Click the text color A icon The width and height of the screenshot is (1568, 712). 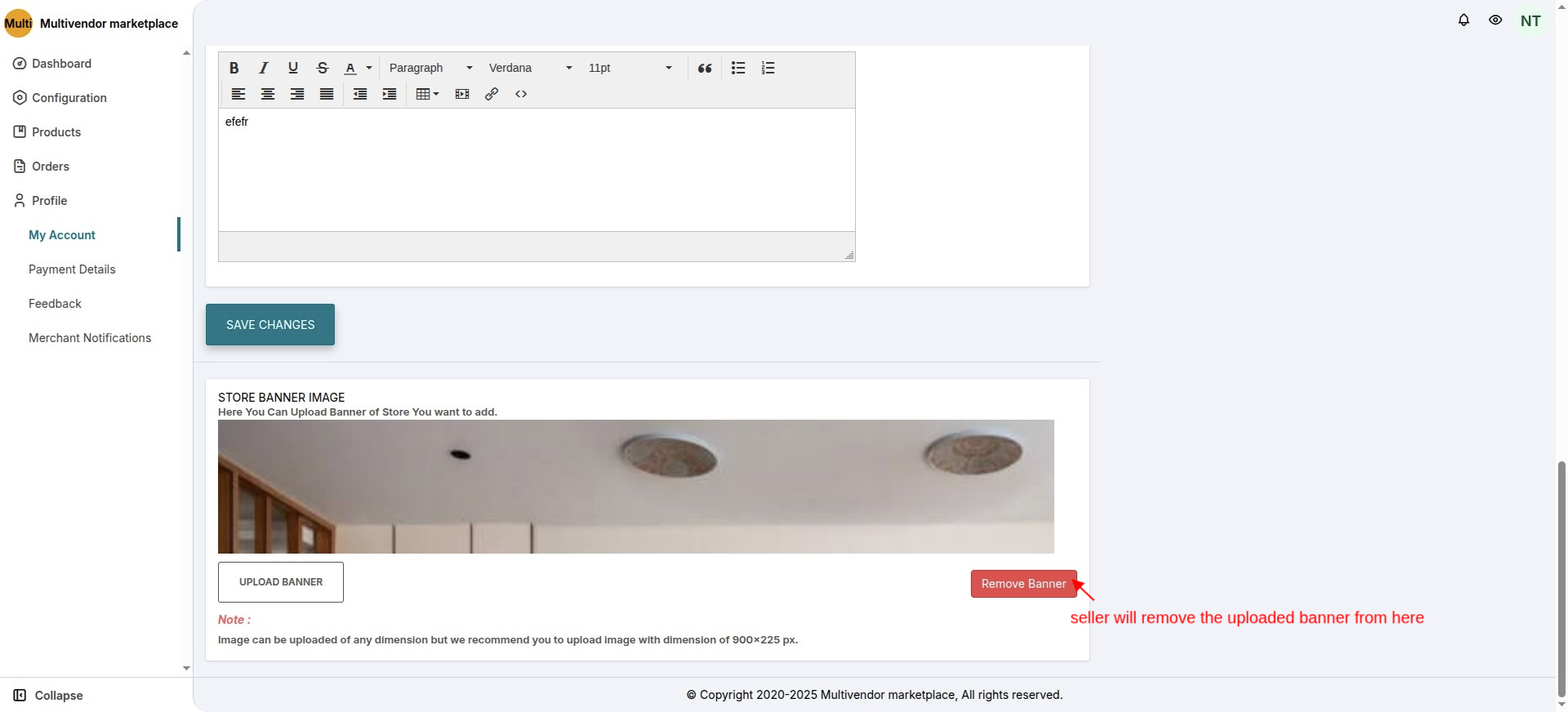[x=350, y=68]
